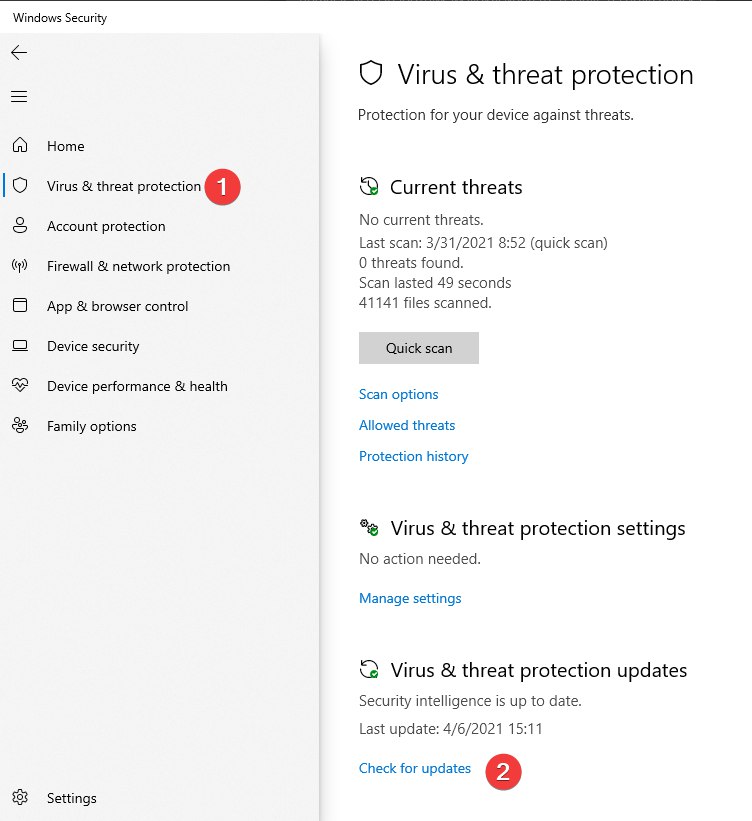
Task: Click the back arrow icon
Action: coord(19,52)
